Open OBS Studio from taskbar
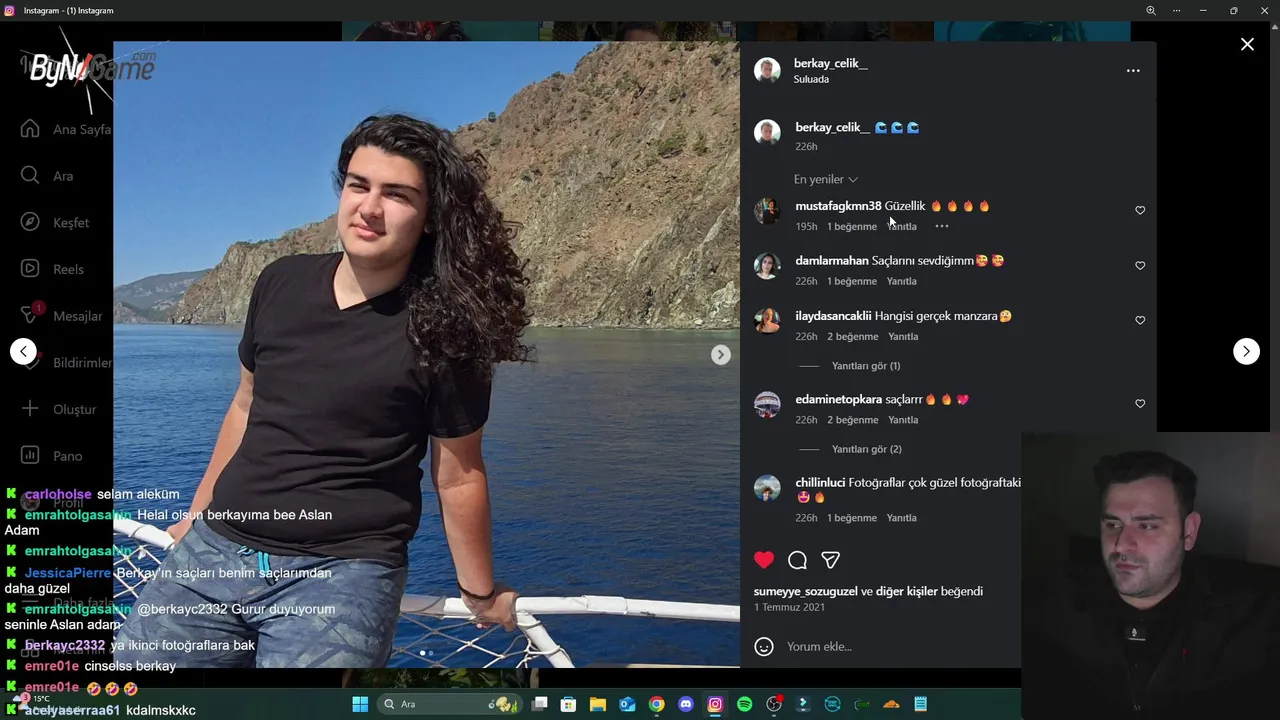 (x=774, y=704)
